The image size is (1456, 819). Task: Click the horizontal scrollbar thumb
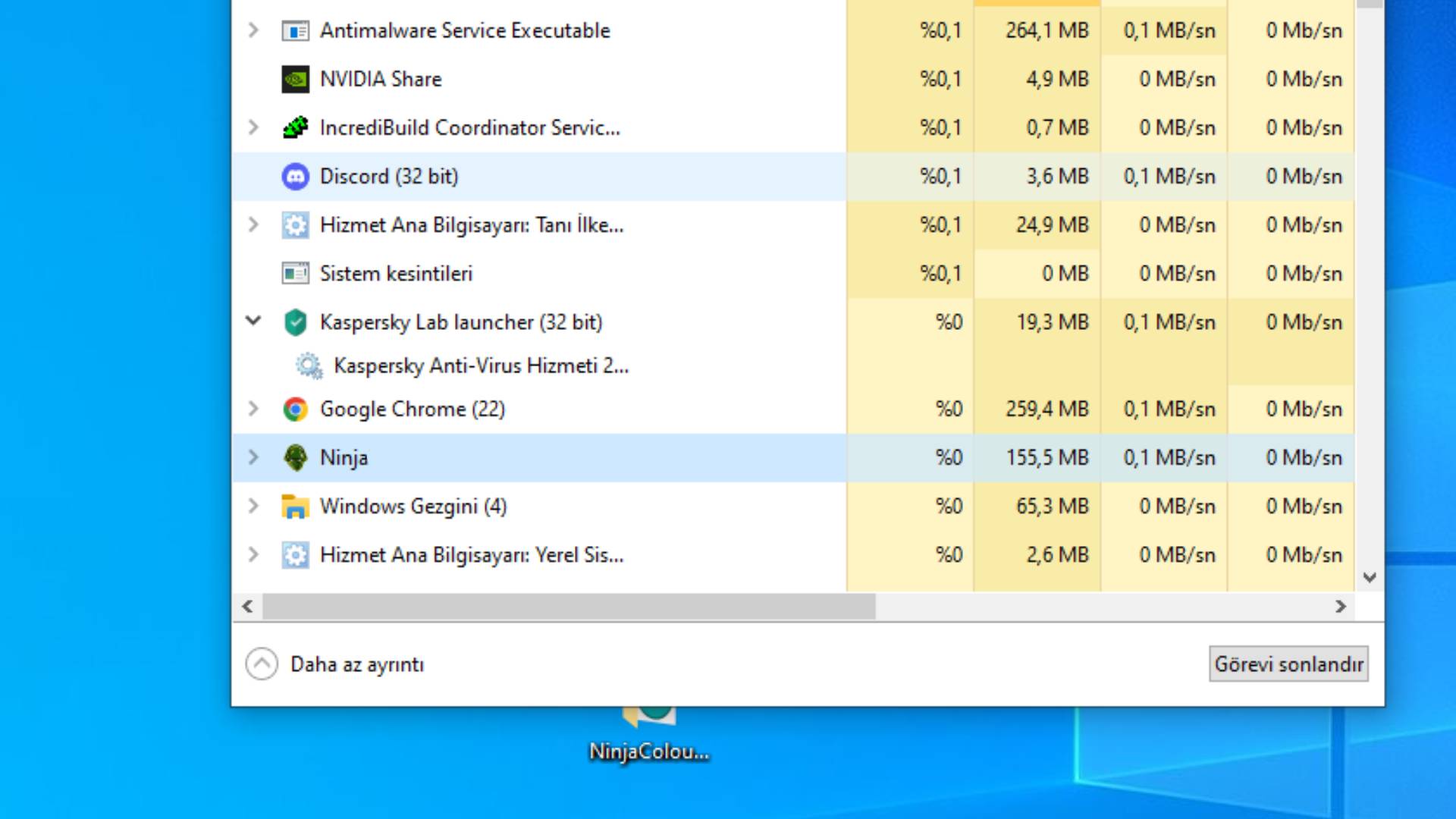569,607
